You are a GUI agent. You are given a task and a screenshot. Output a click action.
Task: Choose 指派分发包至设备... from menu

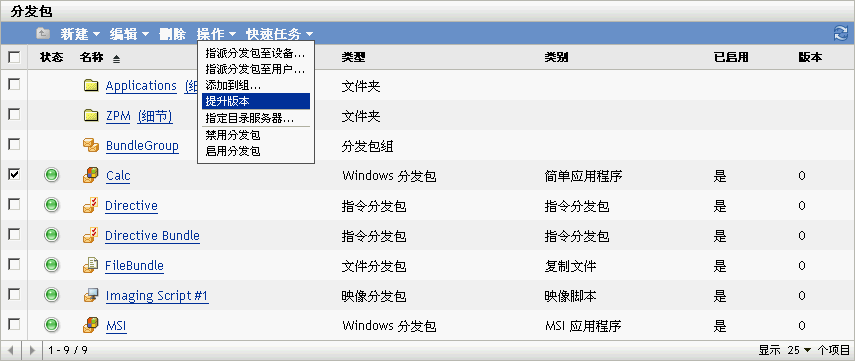(x=256, y=54)
